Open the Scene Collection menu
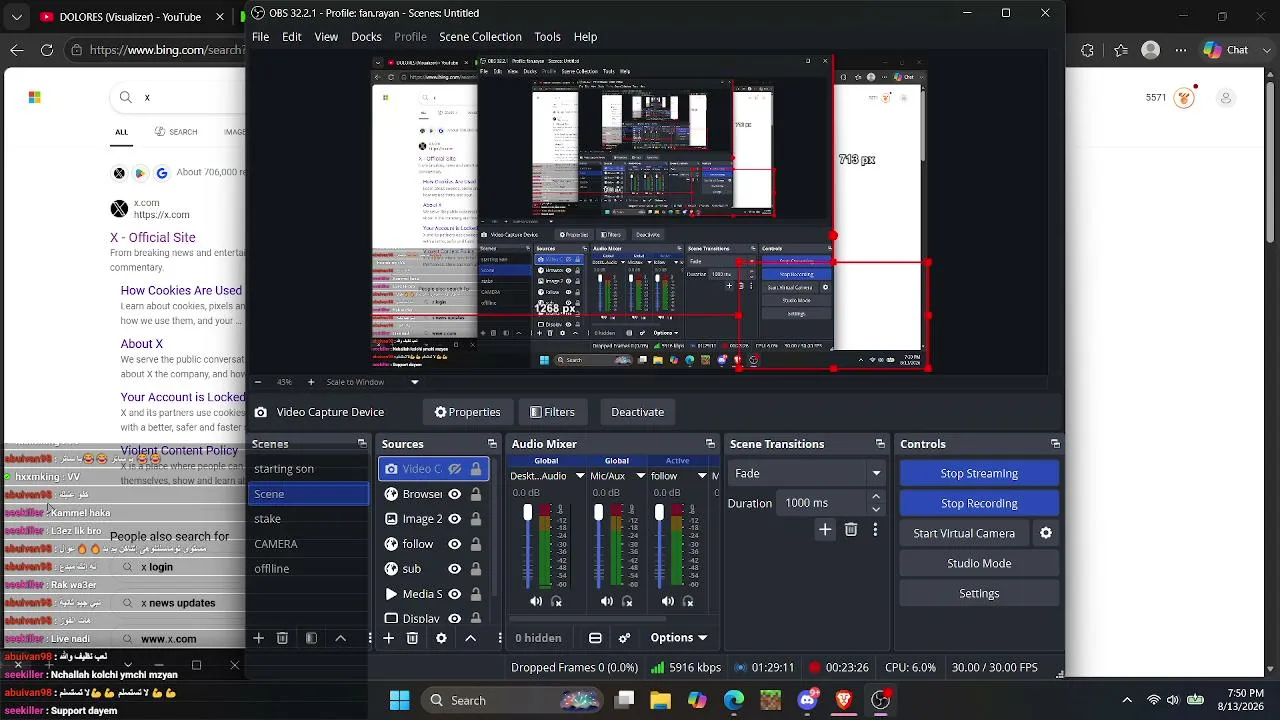Viewport: 1280px width, 720px height. click(480, 37)
